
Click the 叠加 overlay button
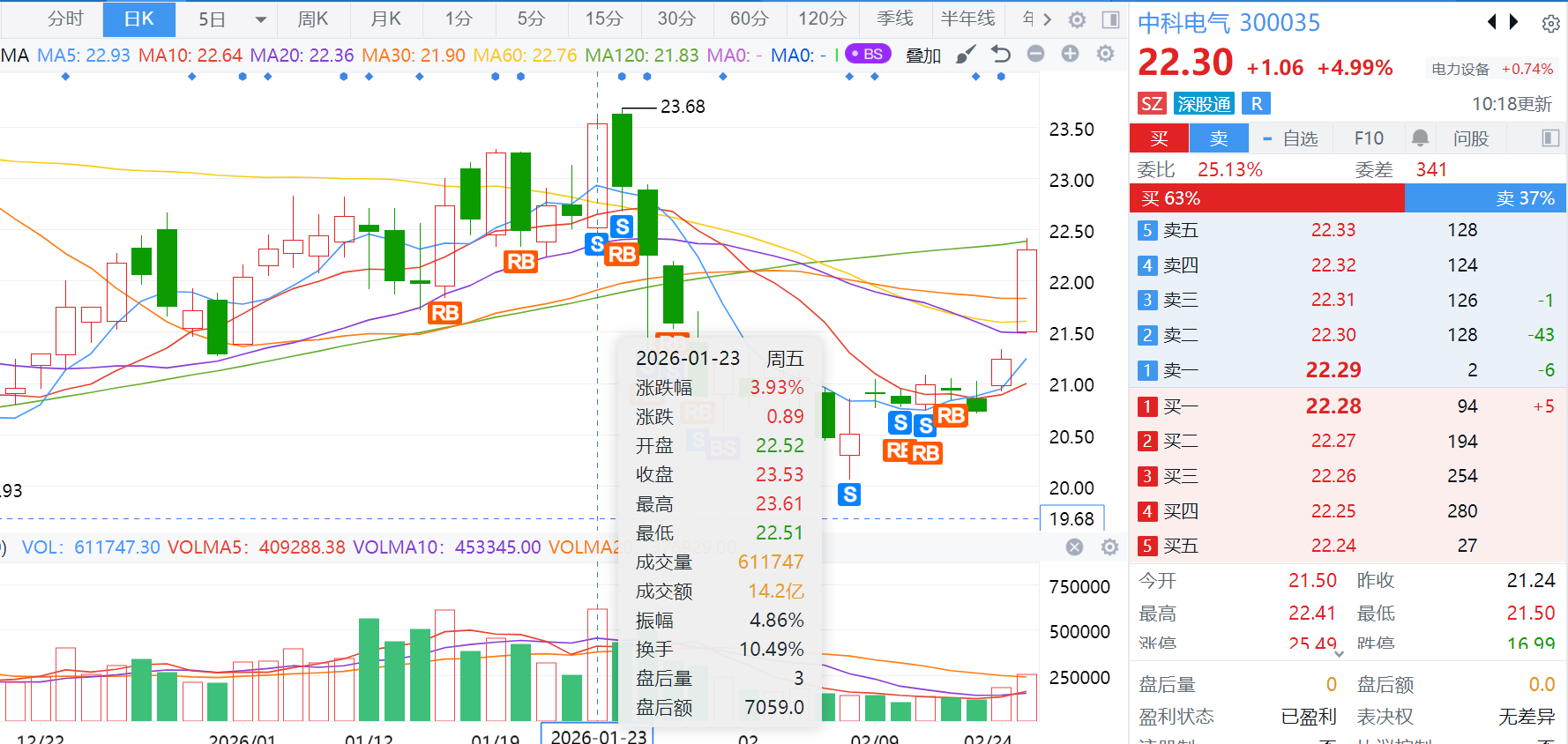click(x=923, y=55)
